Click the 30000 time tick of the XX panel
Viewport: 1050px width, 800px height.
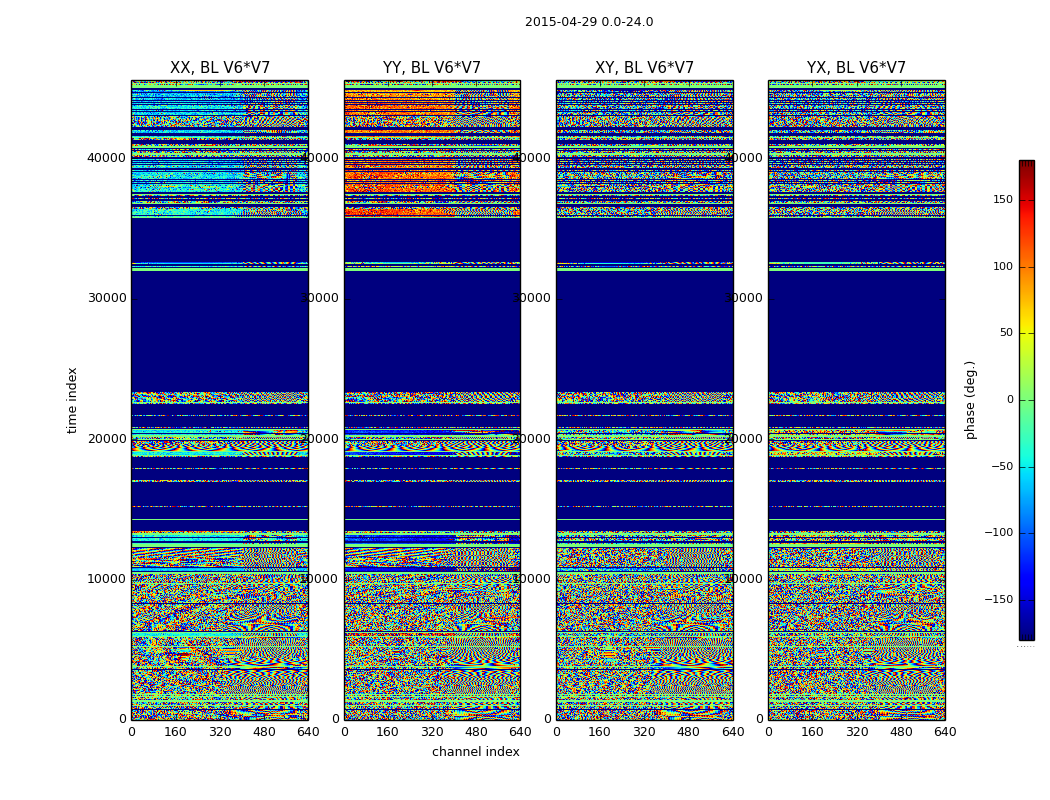coord(106,298)
